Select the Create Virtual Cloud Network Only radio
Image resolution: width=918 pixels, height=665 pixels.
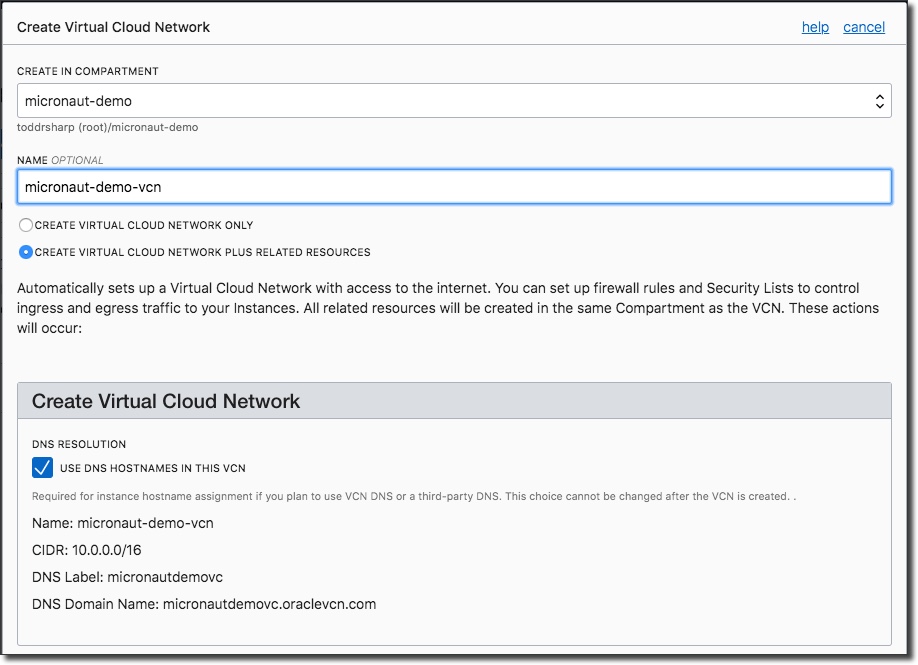[26, 225]
